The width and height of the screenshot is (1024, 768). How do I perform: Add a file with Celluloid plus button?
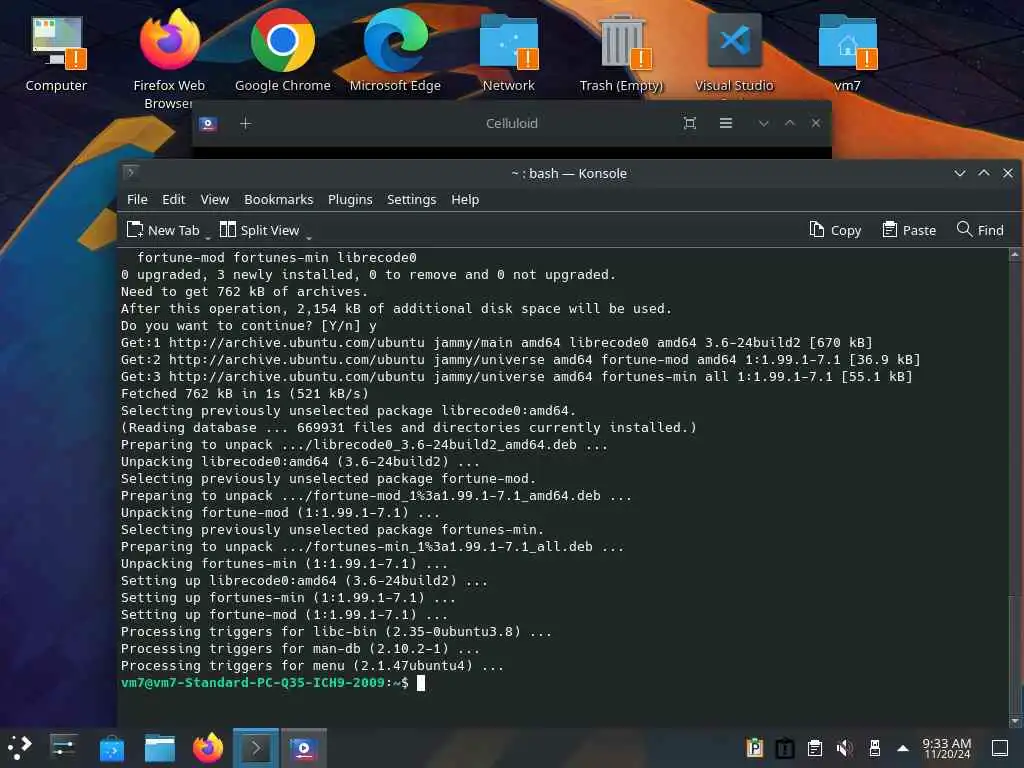coord(246,123)
